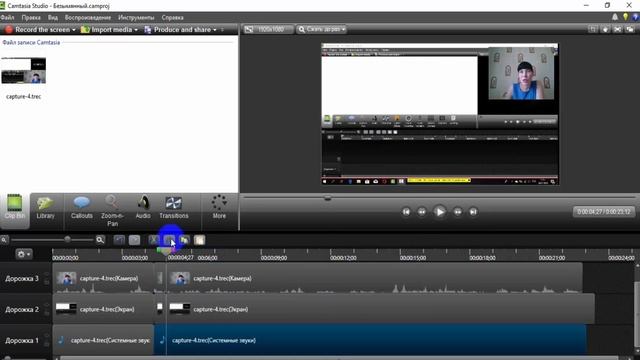Step forward one frame

pyautogui.click(x=458, y=212)
